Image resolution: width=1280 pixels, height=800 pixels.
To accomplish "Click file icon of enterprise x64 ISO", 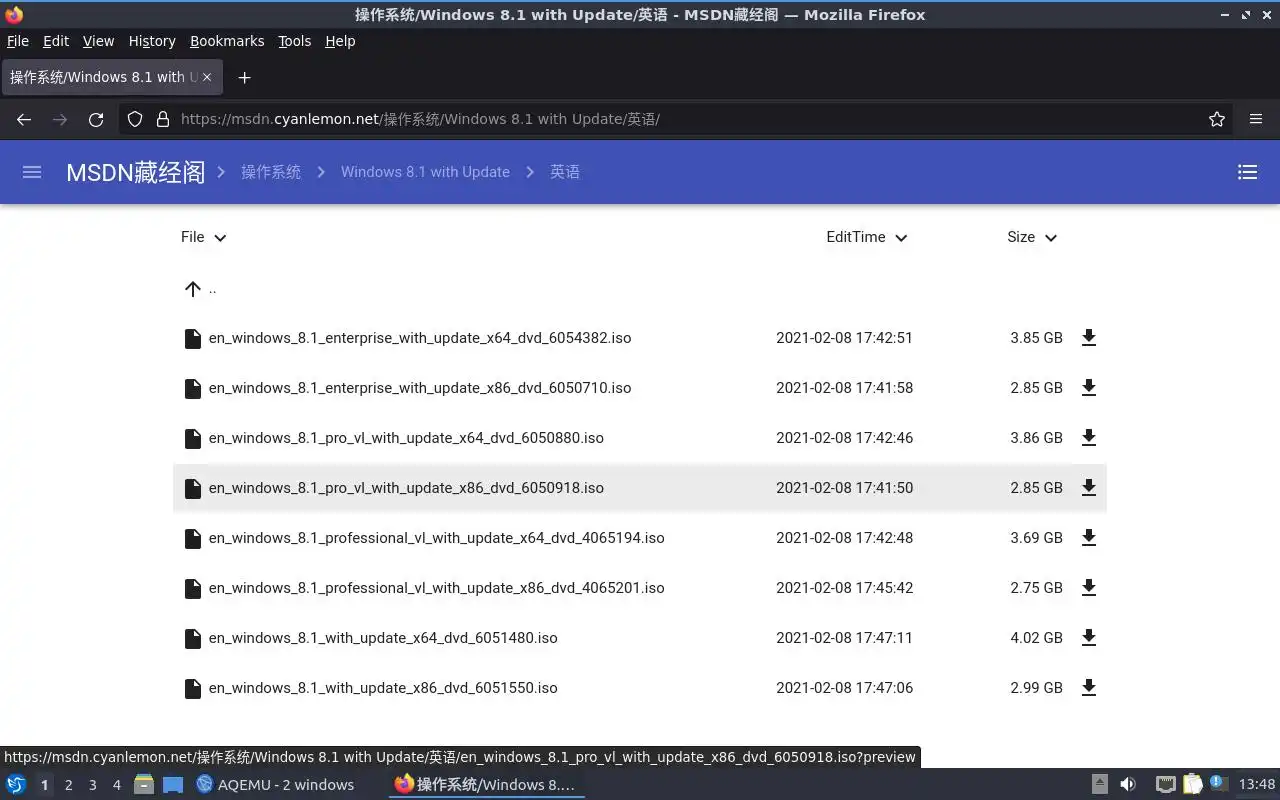I will [x=193, y=338].
